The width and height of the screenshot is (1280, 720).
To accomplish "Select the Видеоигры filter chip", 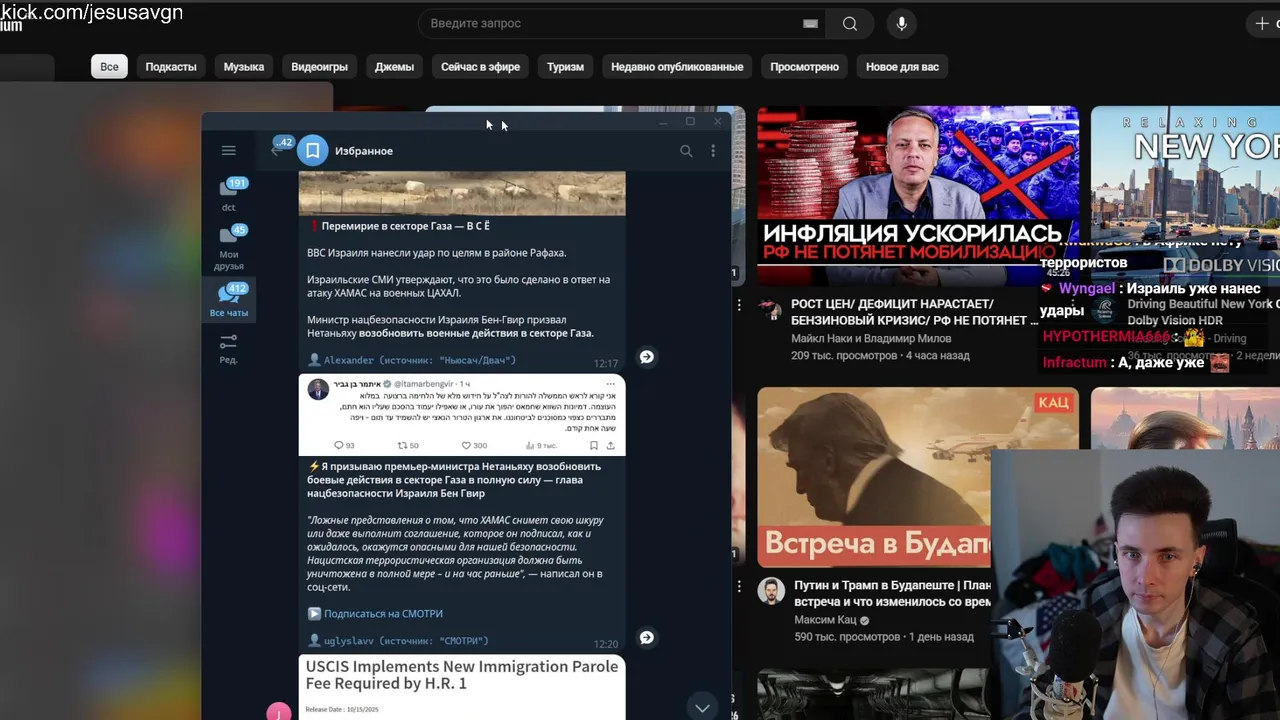I will pyautogui.click(x=320, y=67).
